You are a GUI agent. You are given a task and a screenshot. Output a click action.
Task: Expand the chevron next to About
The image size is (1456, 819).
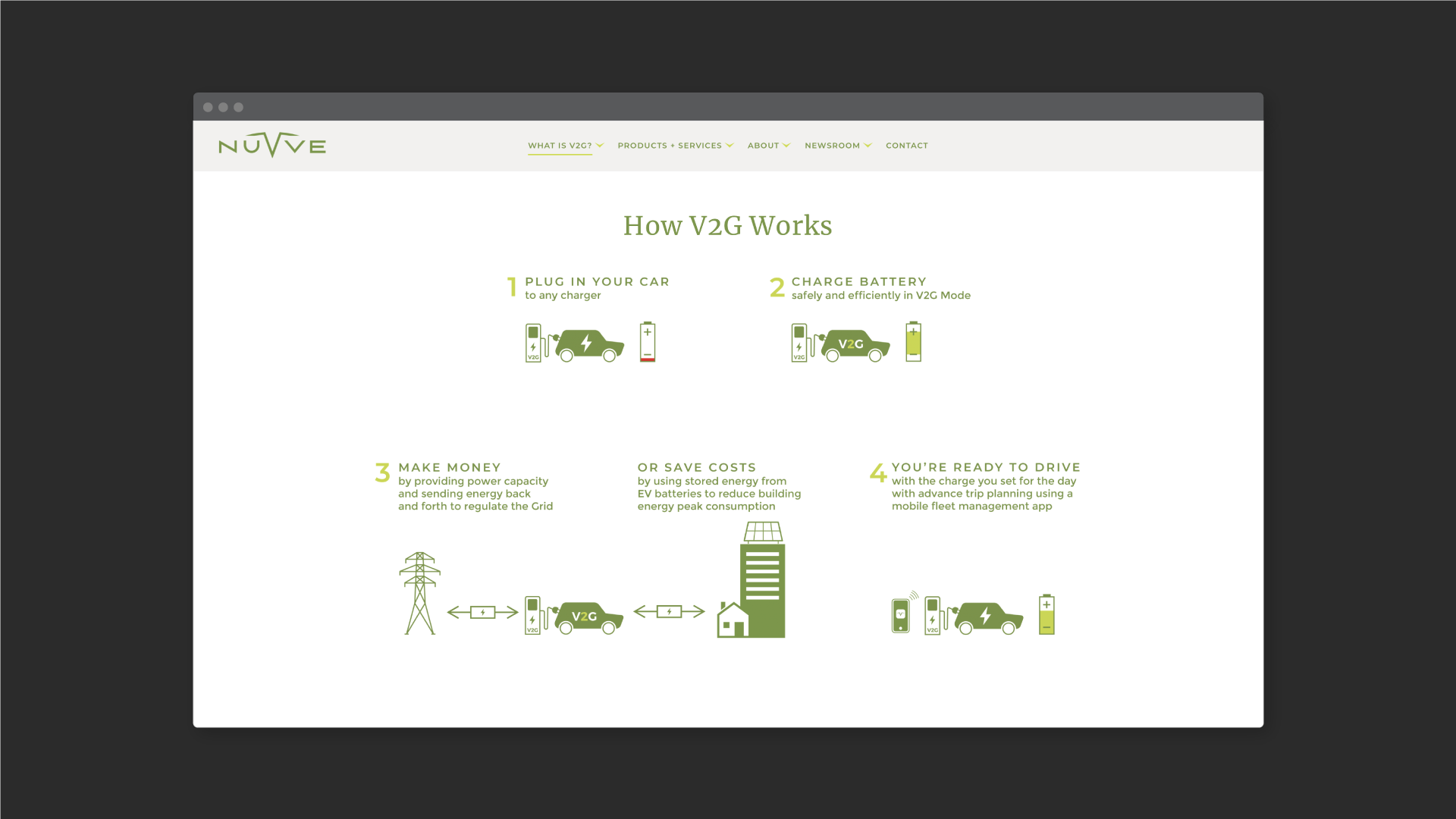[x=786, y=146]
